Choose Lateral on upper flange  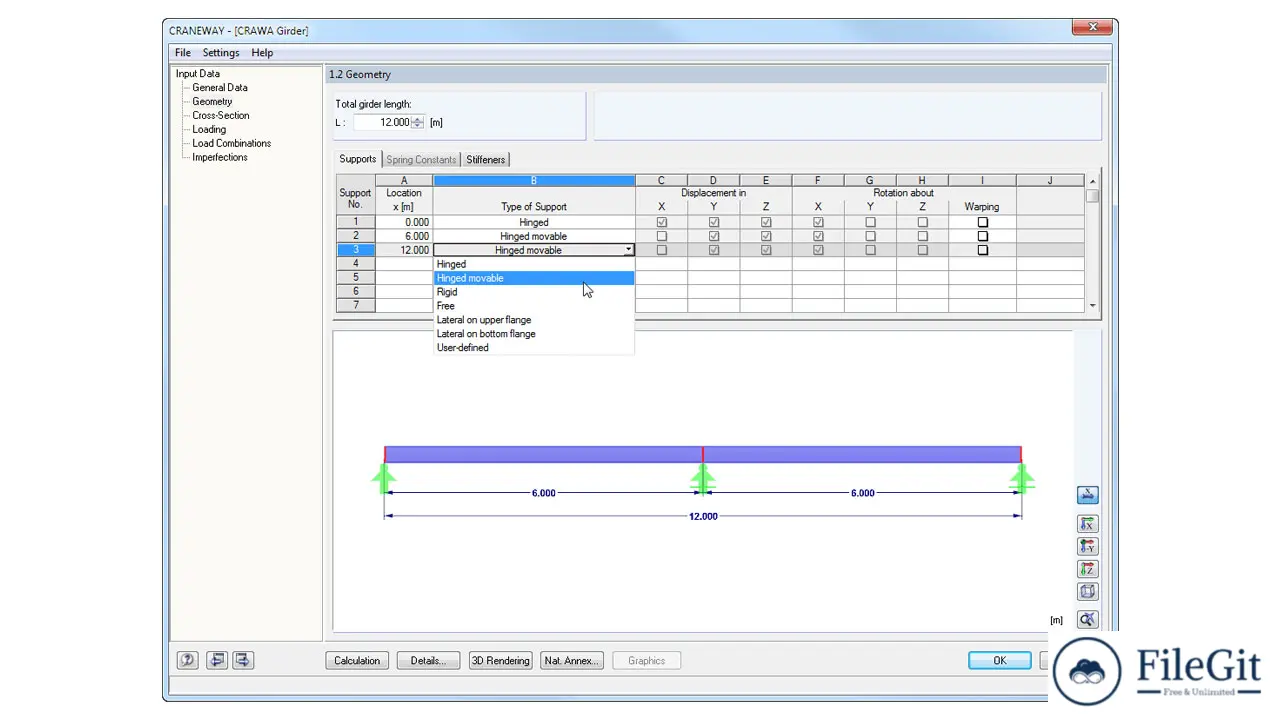pyautogui.click(x=534, y=320)
